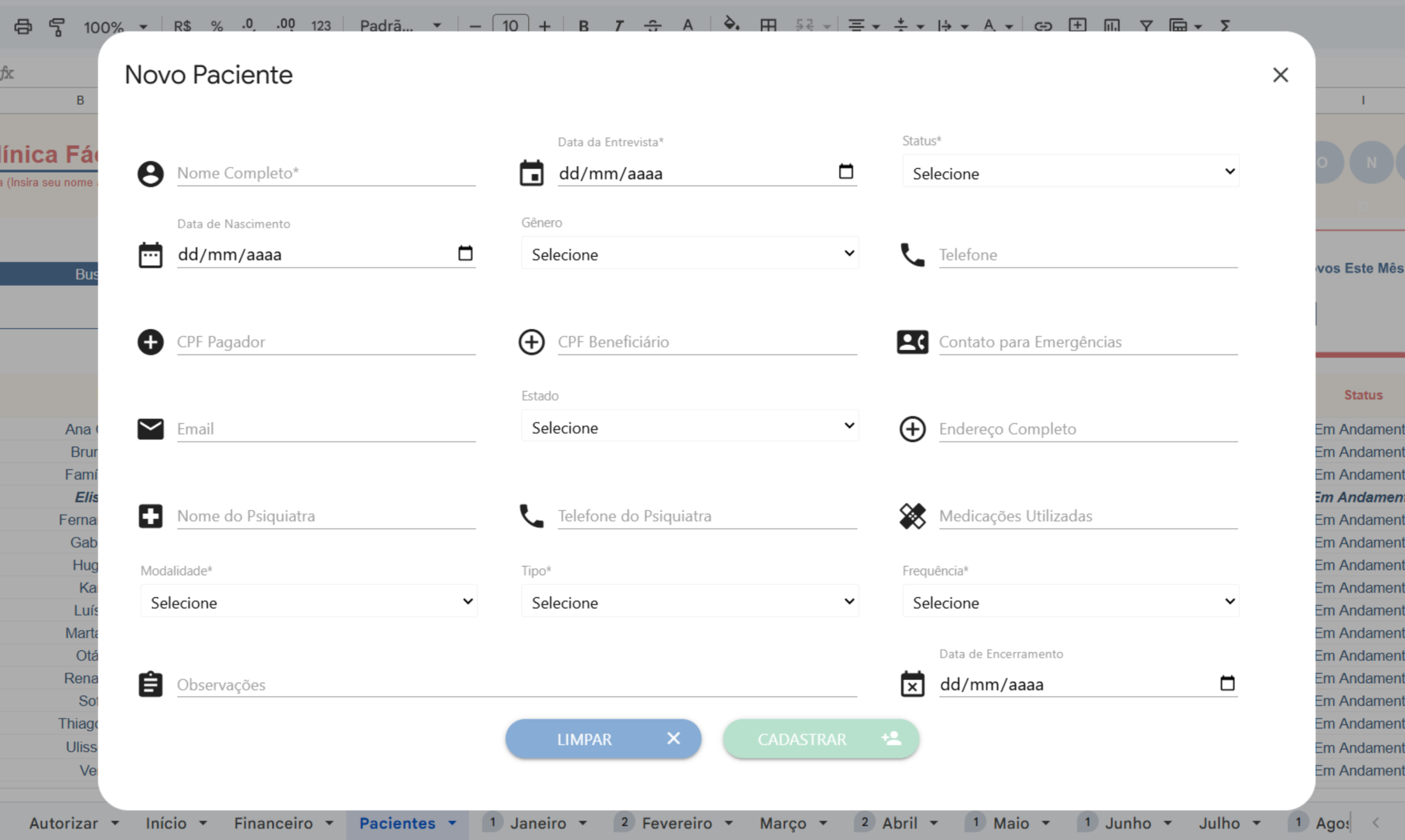Screen dimensions: 1405x840
Task: Click the print icon in toolbar
Action: point(23,26)
